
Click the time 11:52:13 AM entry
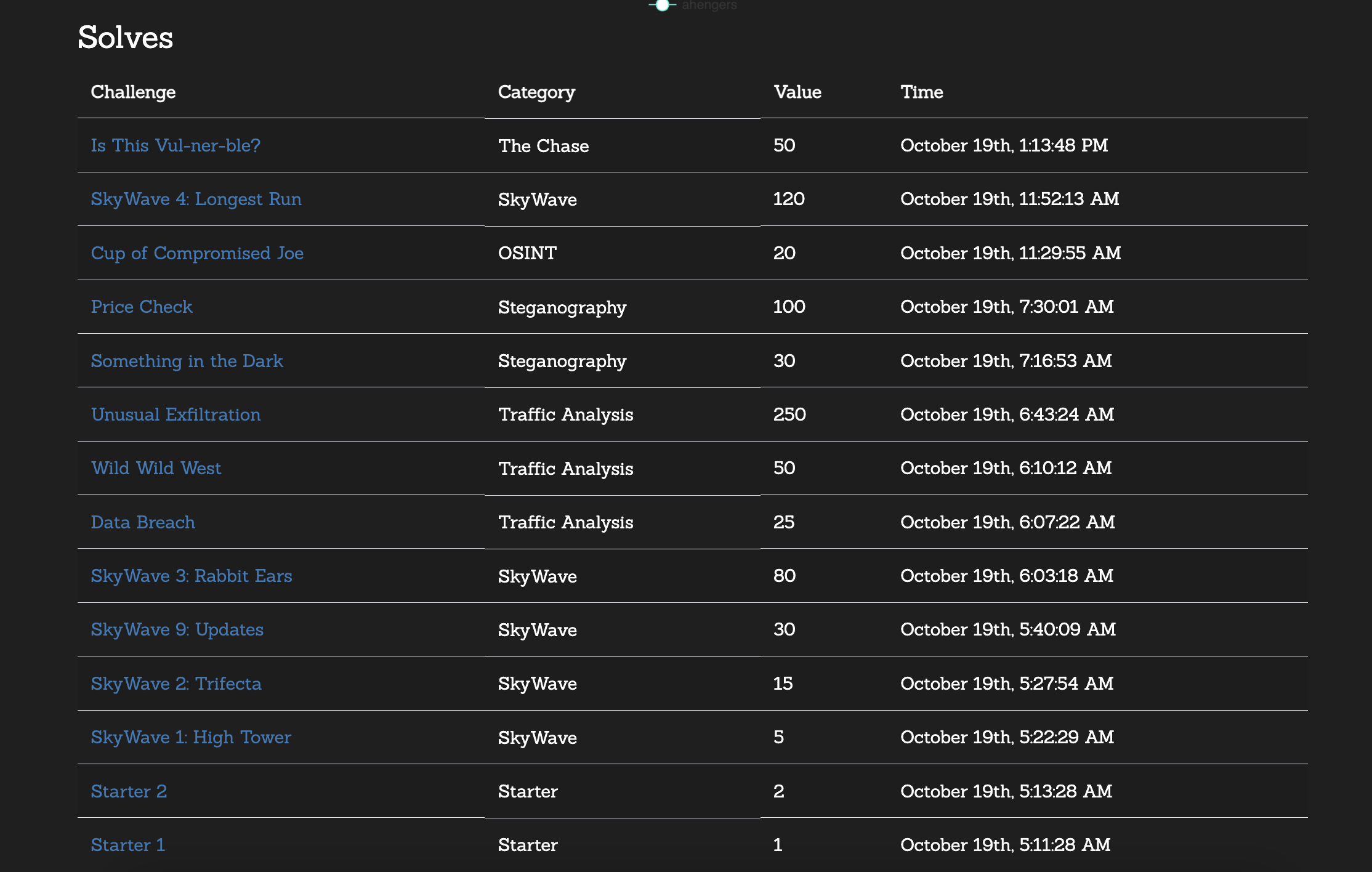coord(1010,199)
